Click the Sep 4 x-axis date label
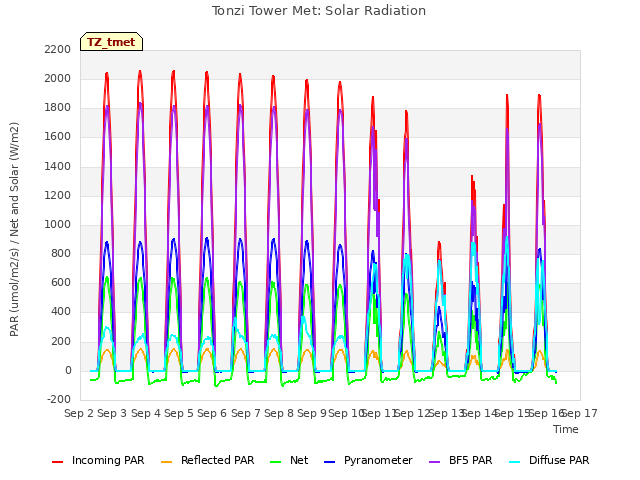The height and width of the screenshot is (480, 640). 146,413
